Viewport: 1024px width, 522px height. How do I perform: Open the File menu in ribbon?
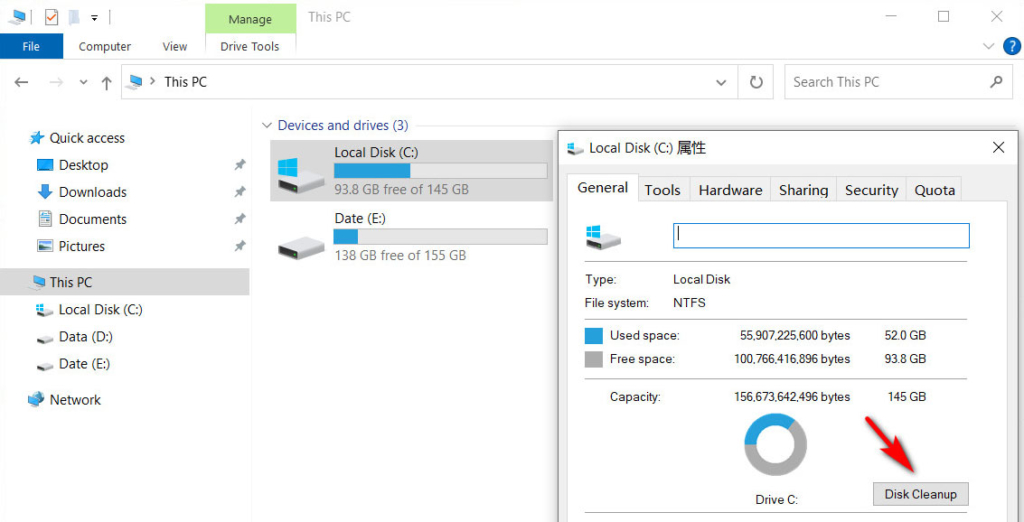[x=31, y=46]
